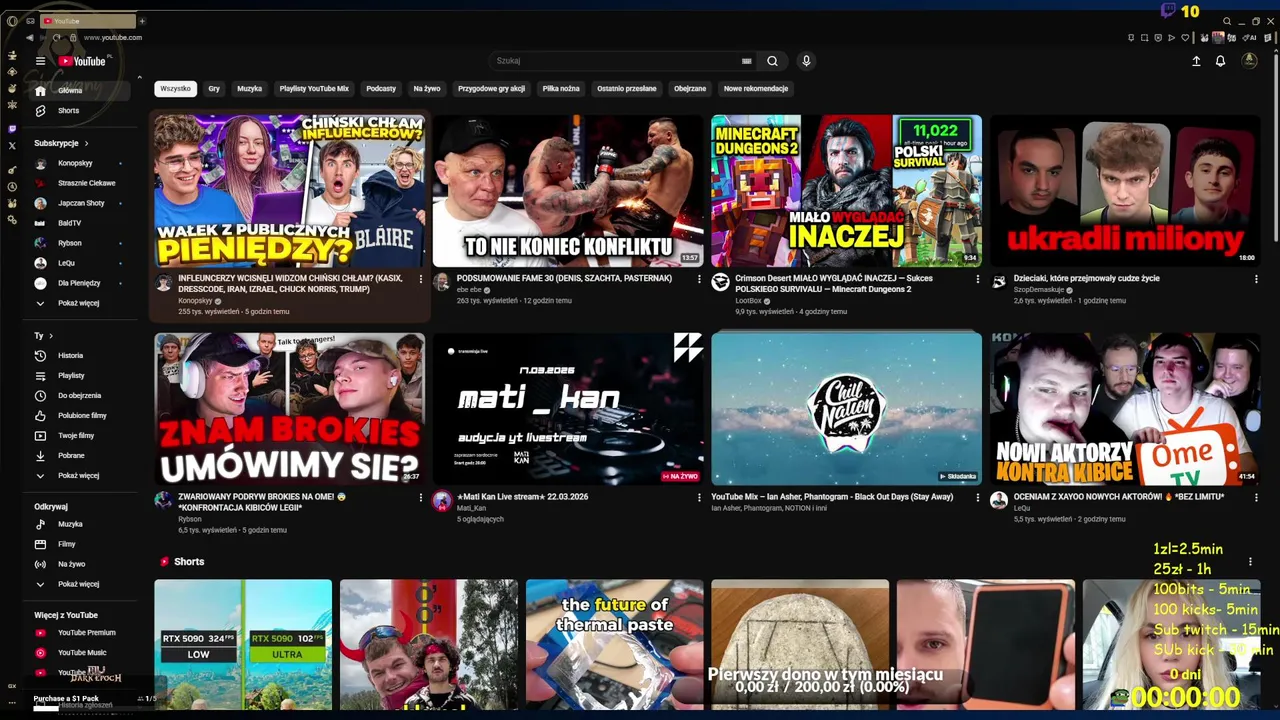Click the search magnifier button
Screen dimensions: 1280x720
click(772, 61)
